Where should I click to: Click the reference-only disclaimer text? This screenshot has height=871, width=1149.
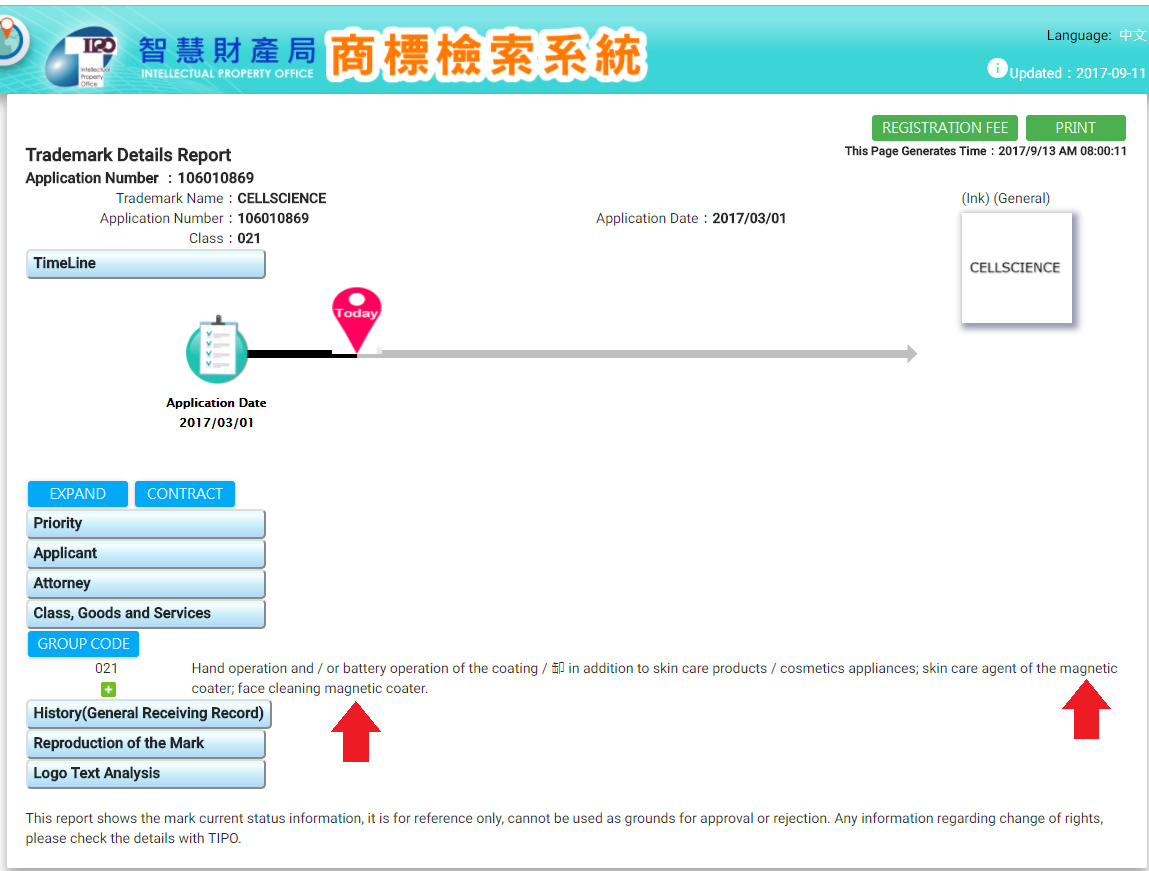(564, 829)
